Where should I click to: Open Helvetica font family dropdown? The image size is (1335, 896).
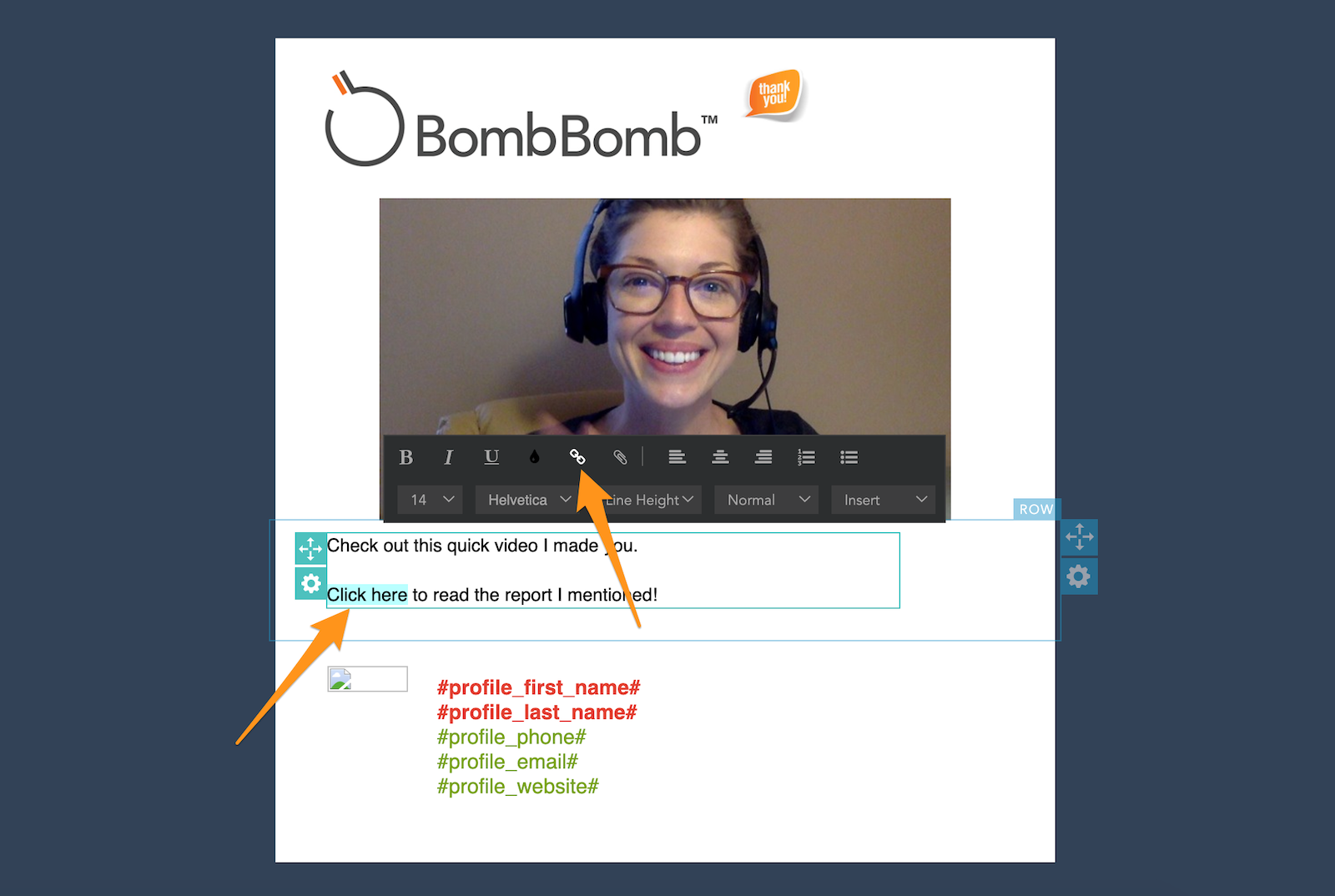click(x=527, y=500)
